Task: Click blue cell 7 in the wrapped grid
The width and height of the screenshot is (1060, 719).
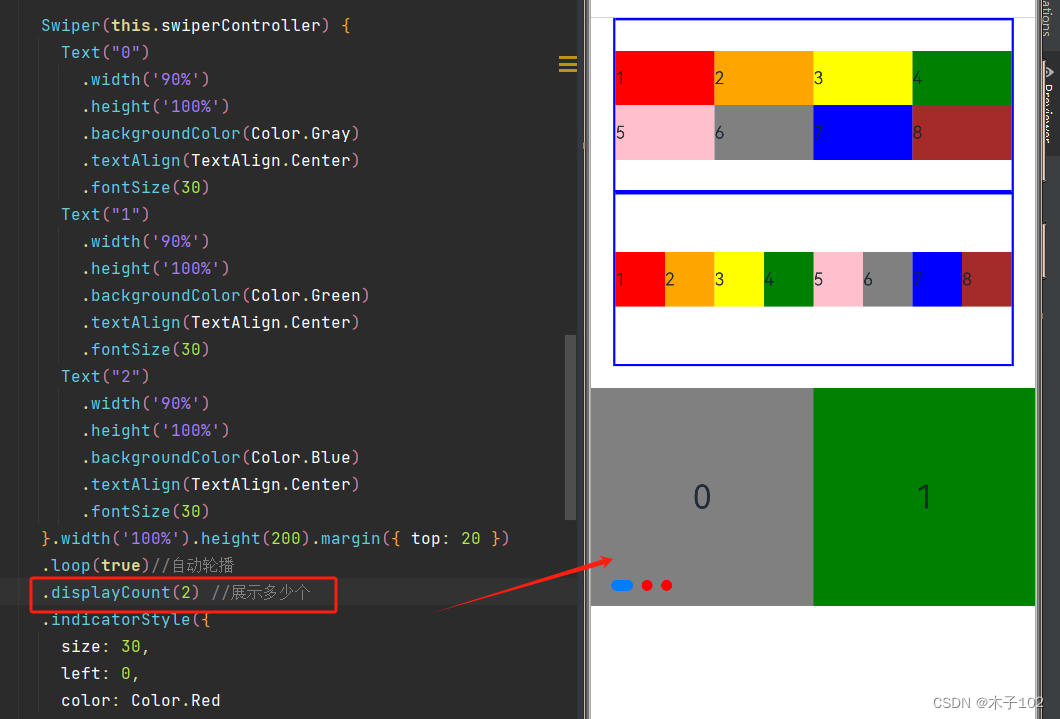Action: (x=863, y=132)
